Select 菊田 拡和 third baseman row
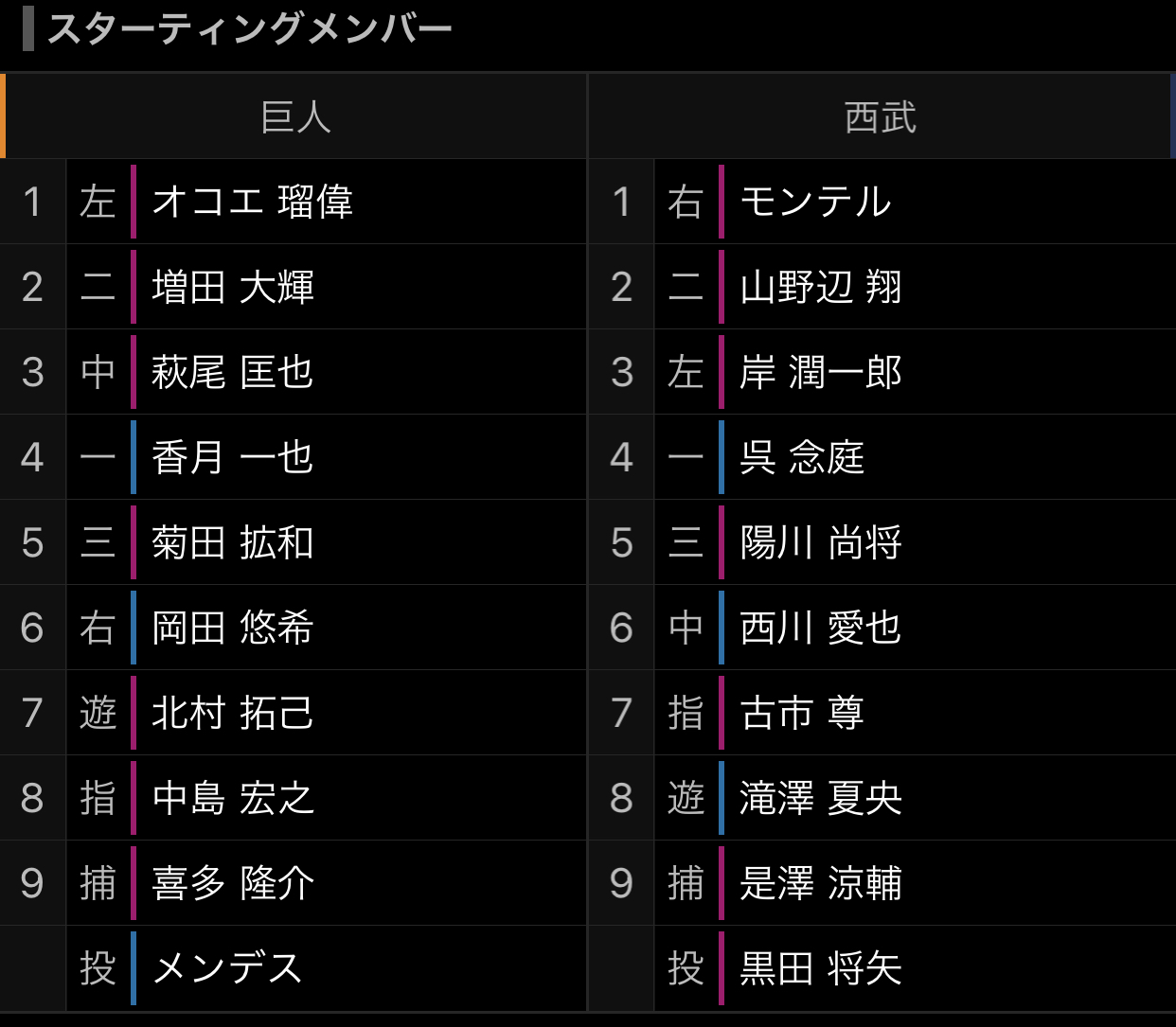The image size is (1176, 1027). pos(232,542)
